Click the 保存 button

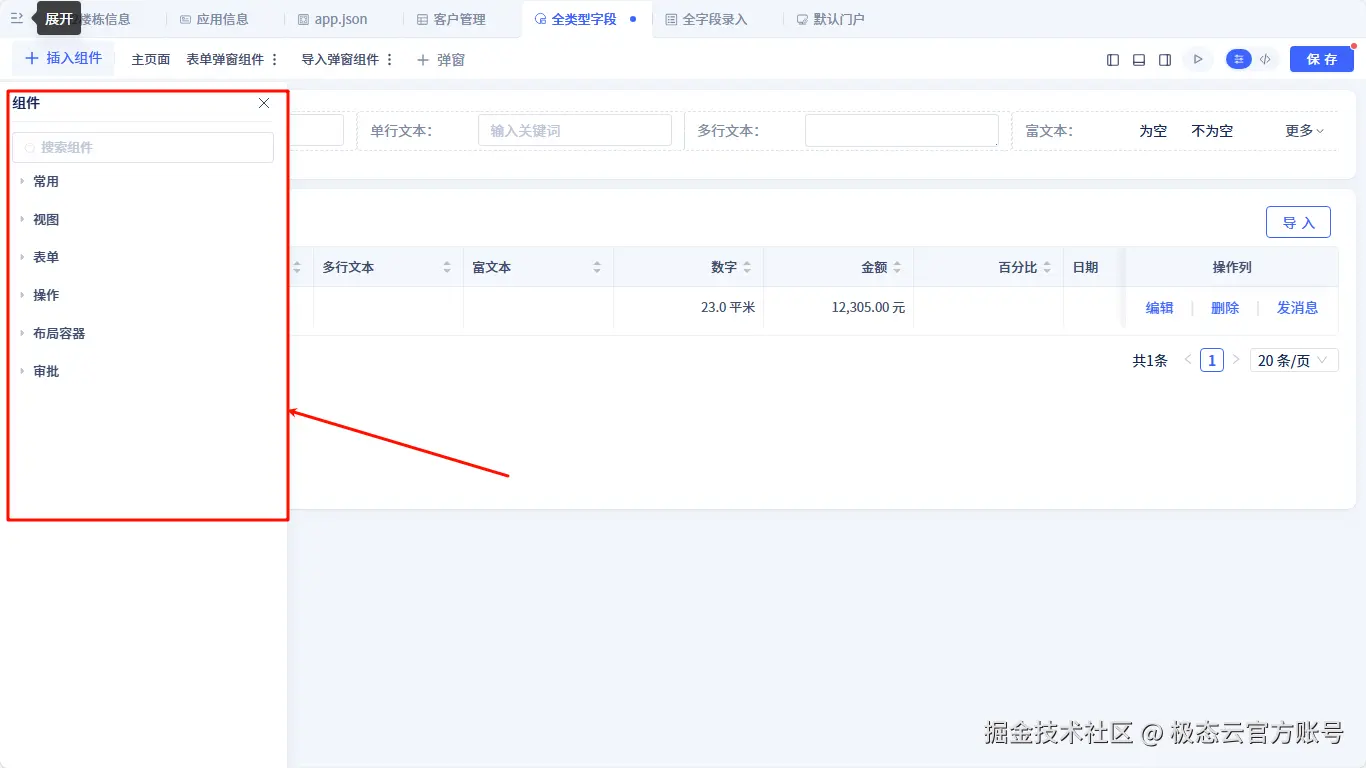(1321, 59)
